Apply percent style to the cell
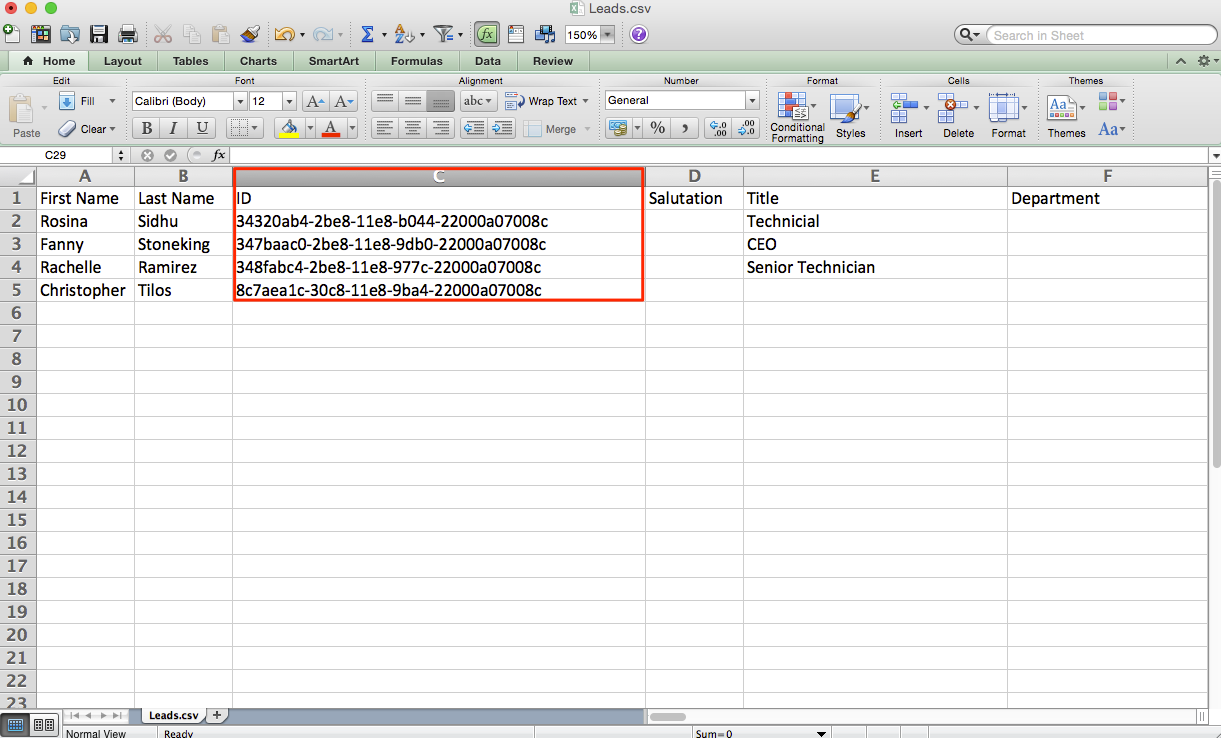The width and height of the screenshot is (1221, 738). tap(657, 128)
